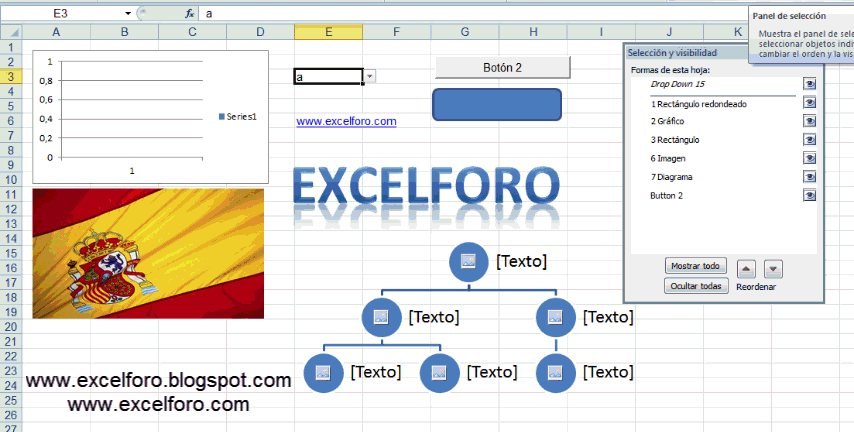Move shape up with reorder arrow
The height and width of the screenshot is (432, 854).
(746, 269)
